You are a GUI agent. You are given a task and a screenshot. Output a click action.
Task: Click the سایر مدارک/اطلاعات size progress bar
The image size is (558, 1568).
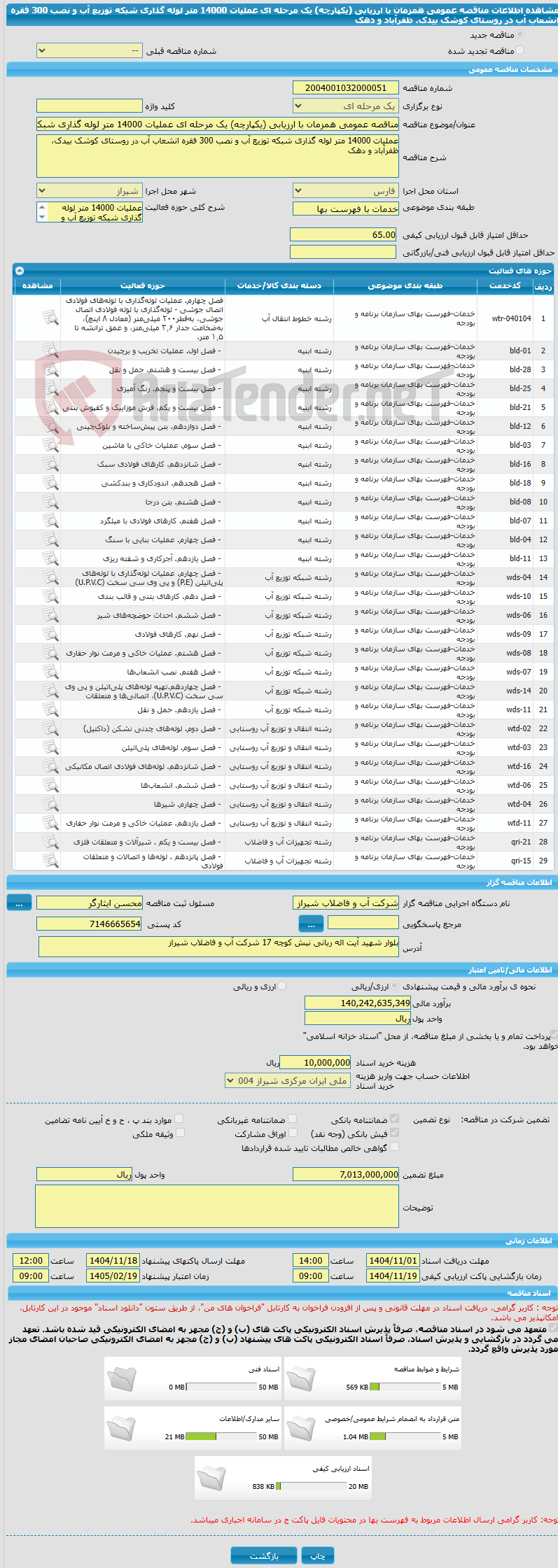click(222, 1436)
